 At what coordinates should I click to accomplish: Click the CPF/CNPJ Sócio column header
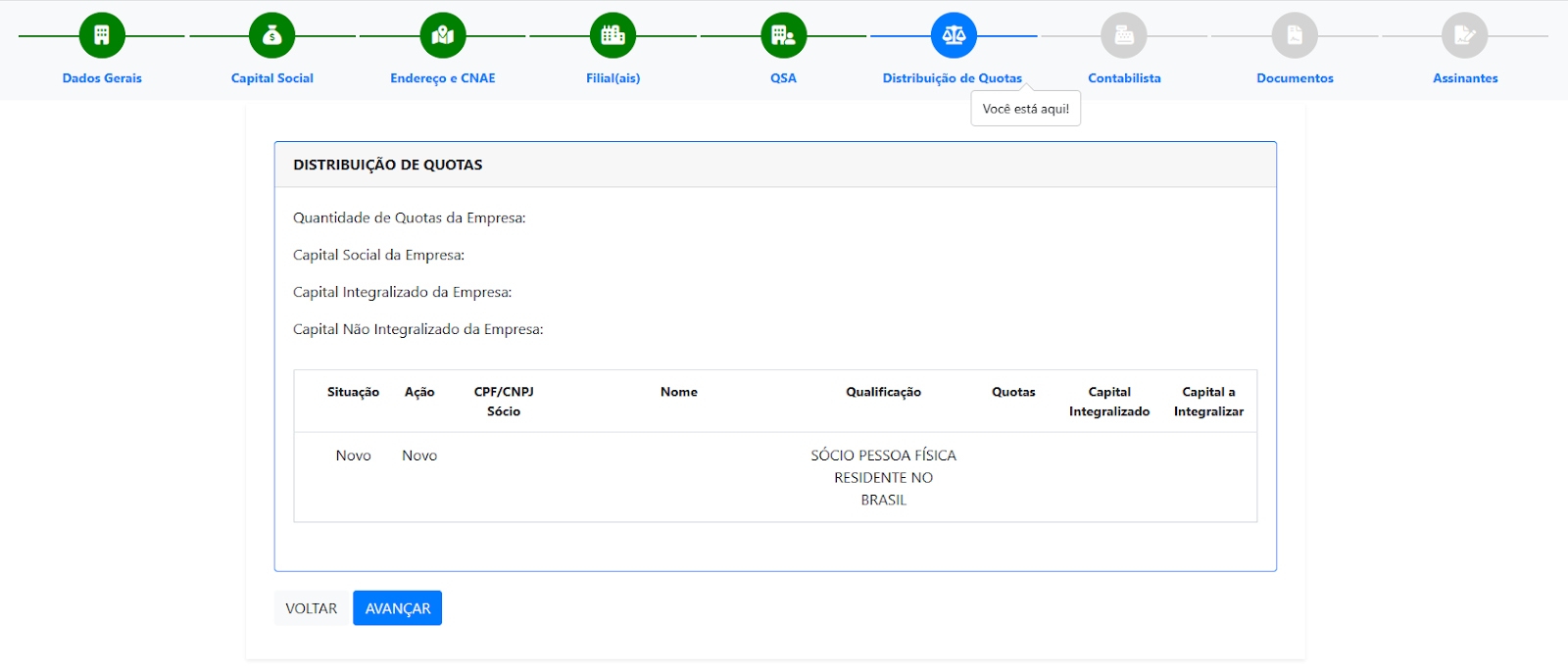click(504, 402)
